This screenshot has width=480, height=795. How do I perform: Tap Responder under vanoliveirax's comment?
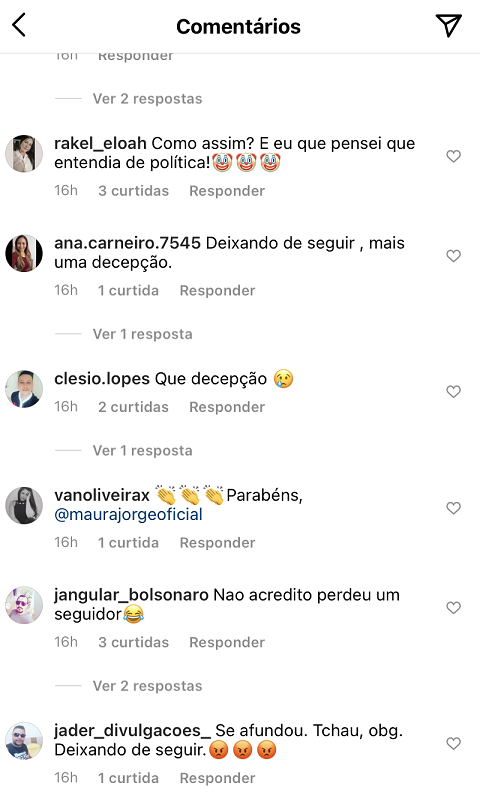click(x=217, y=543)
